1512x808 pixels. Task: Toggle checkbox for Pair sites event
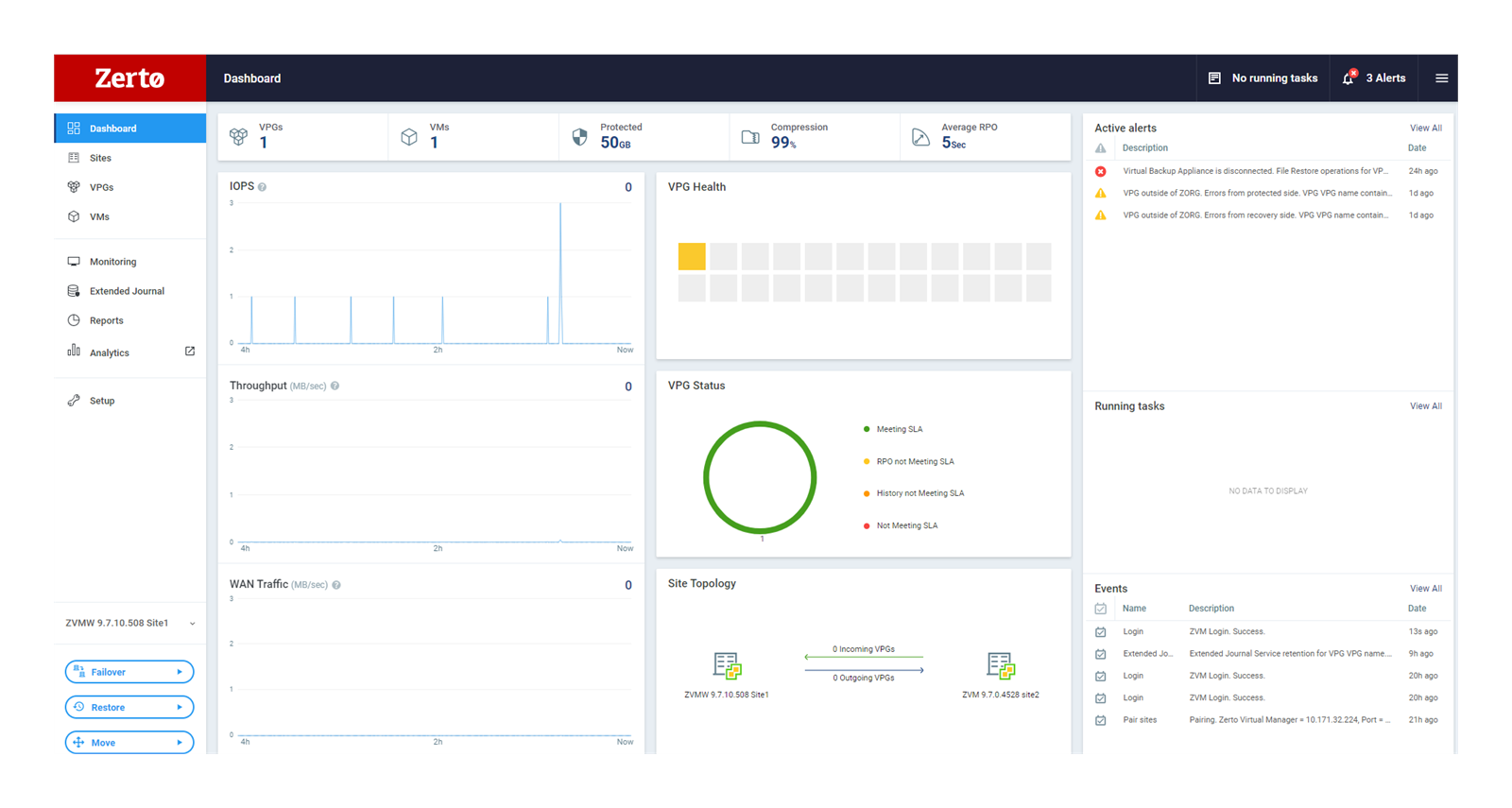point(1101,720)
